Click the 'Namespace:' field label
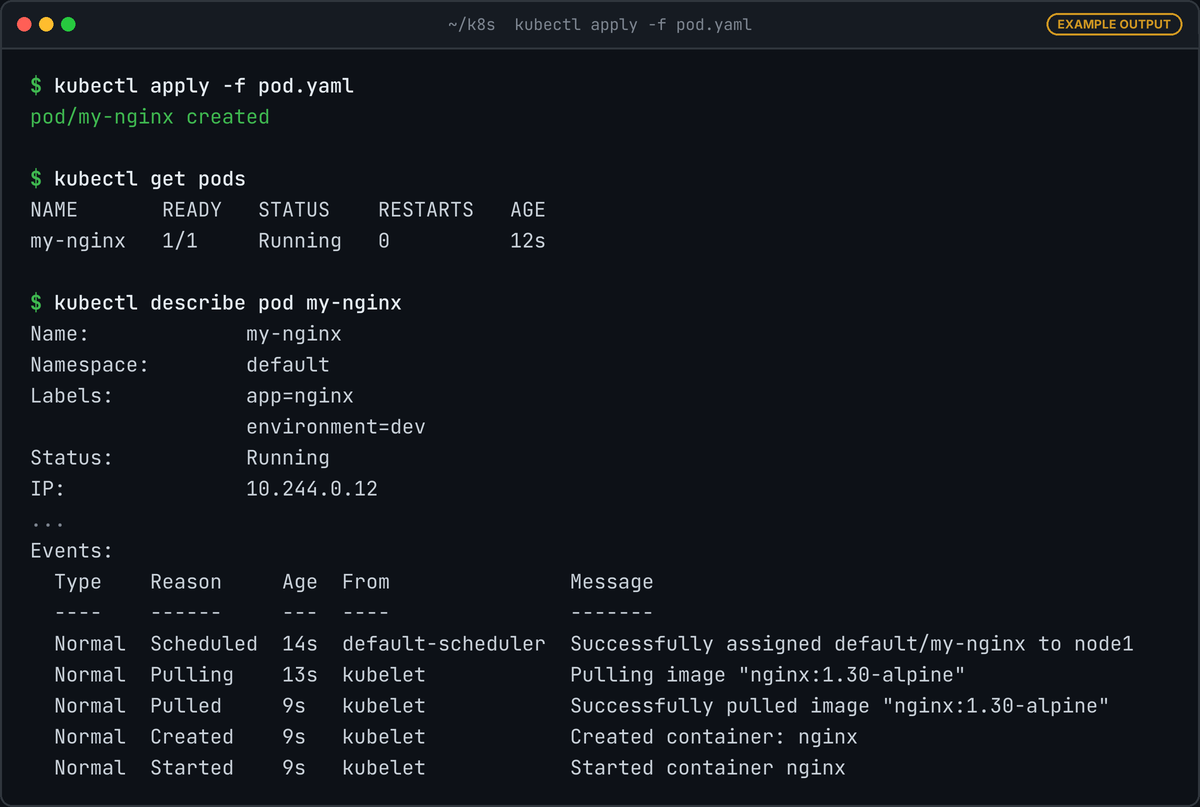 (x=90, y=365)
